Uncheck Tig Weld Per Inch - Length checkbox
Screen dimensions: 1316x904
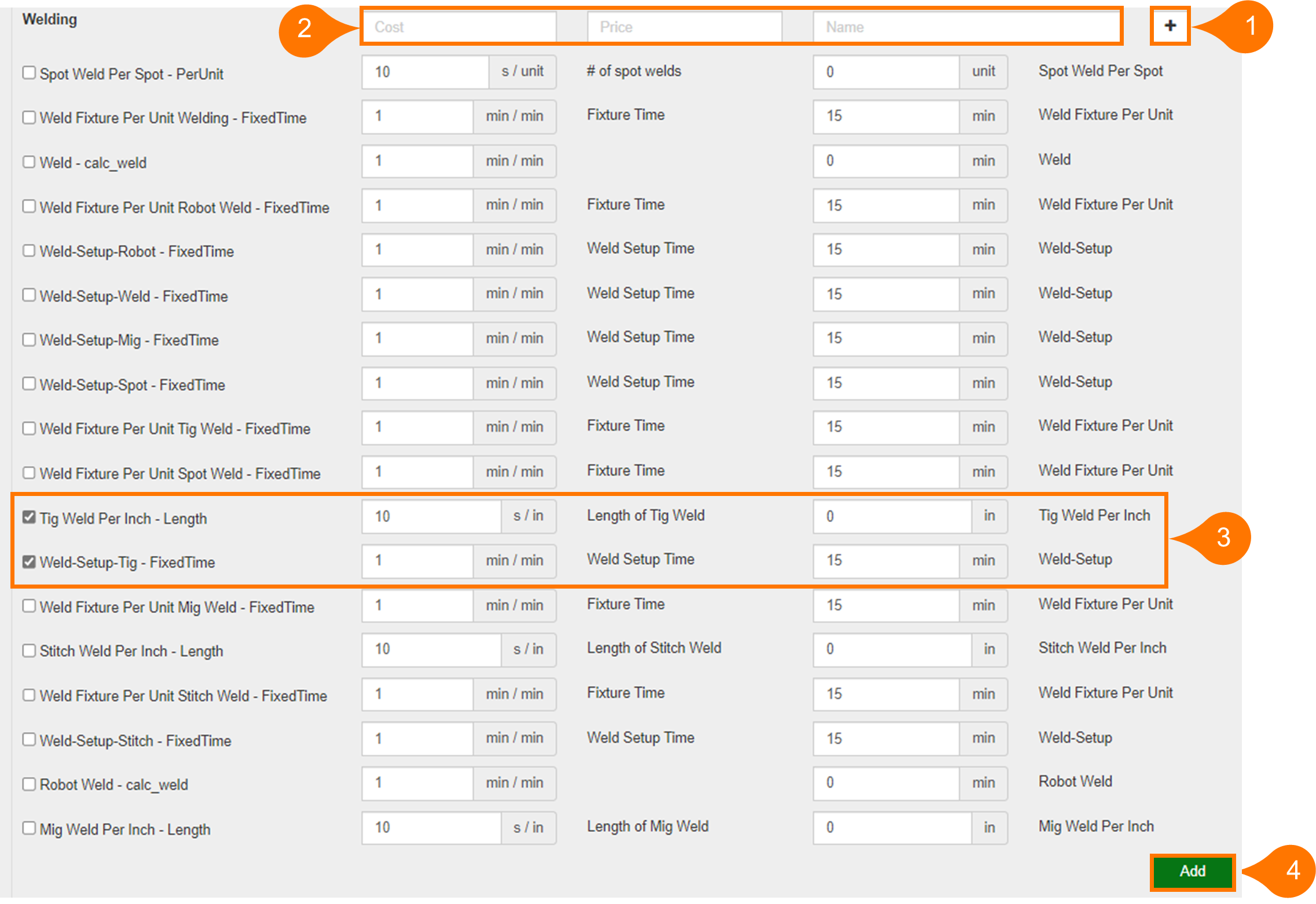click(x=29, y=517)
